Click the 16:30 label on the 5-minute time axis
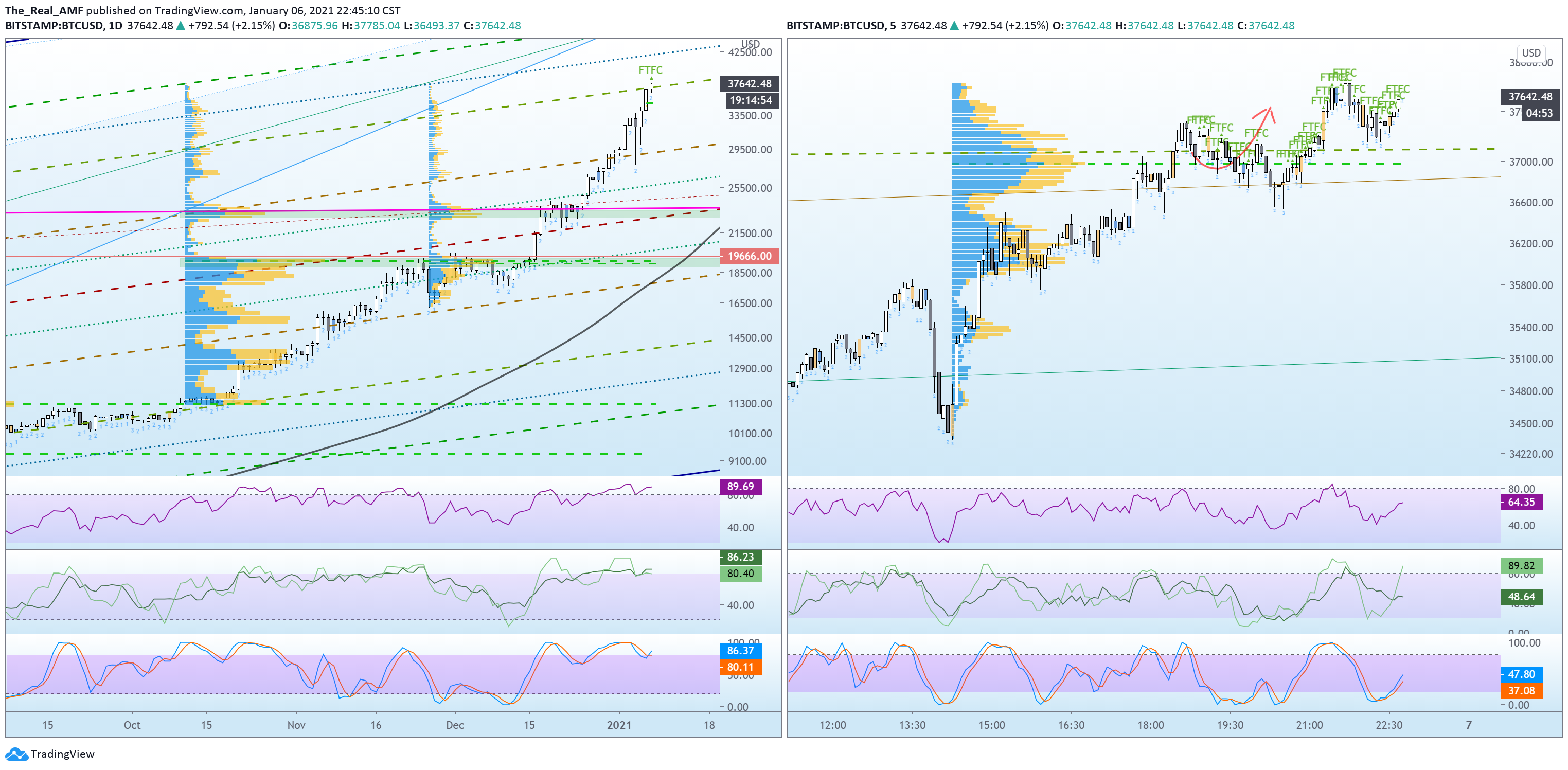Screen dimensions: 1568x770 coord(1071,725)
